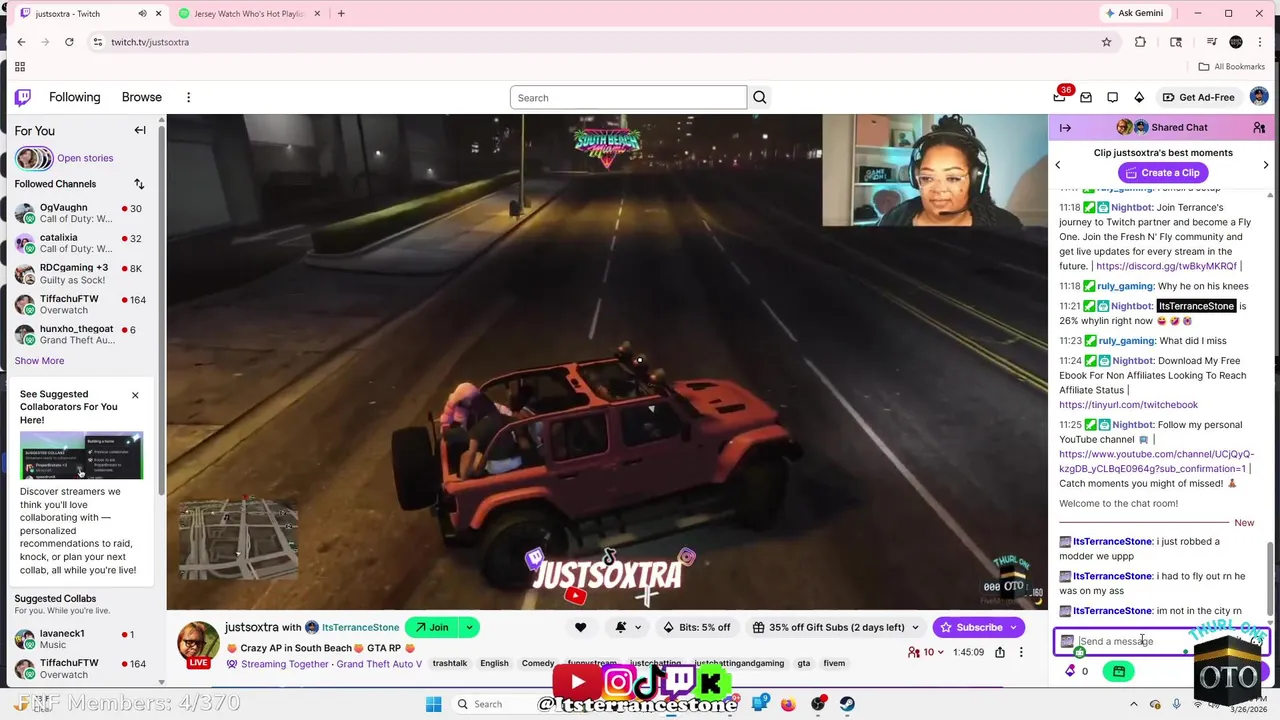Click the Subscribe button
Image resolution: width=1280 pixels, height=720 pixels.
pos(971,627)
